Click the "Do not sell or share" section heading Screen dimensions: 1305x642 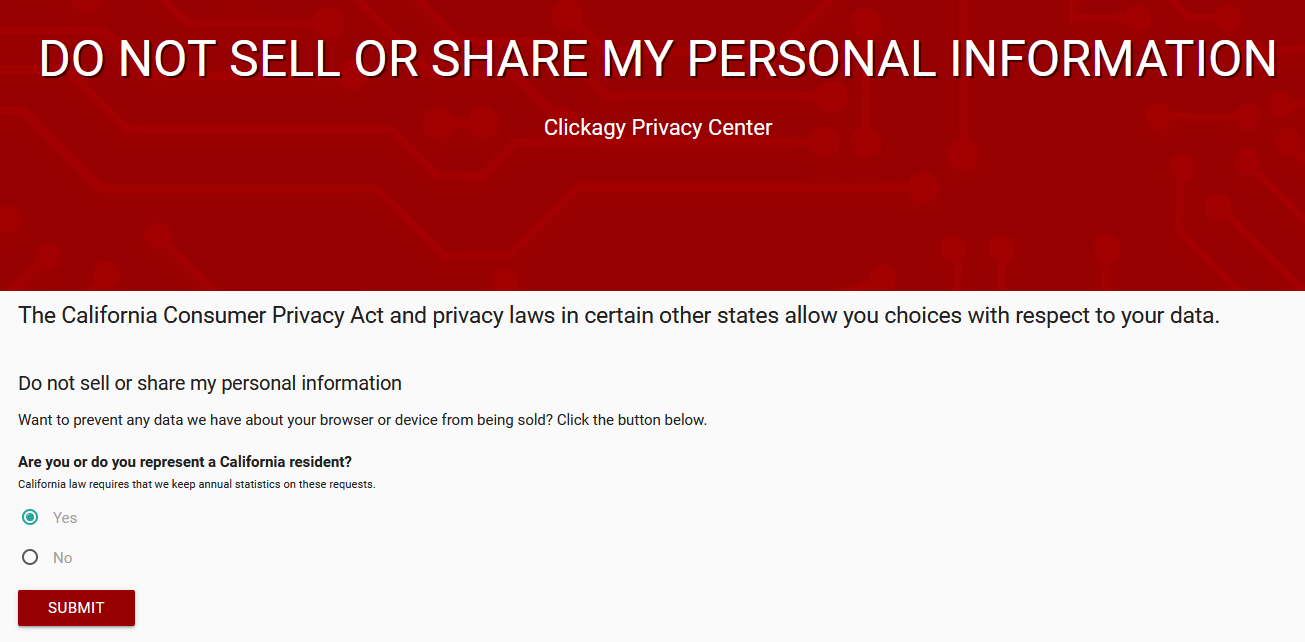[209, 383]
